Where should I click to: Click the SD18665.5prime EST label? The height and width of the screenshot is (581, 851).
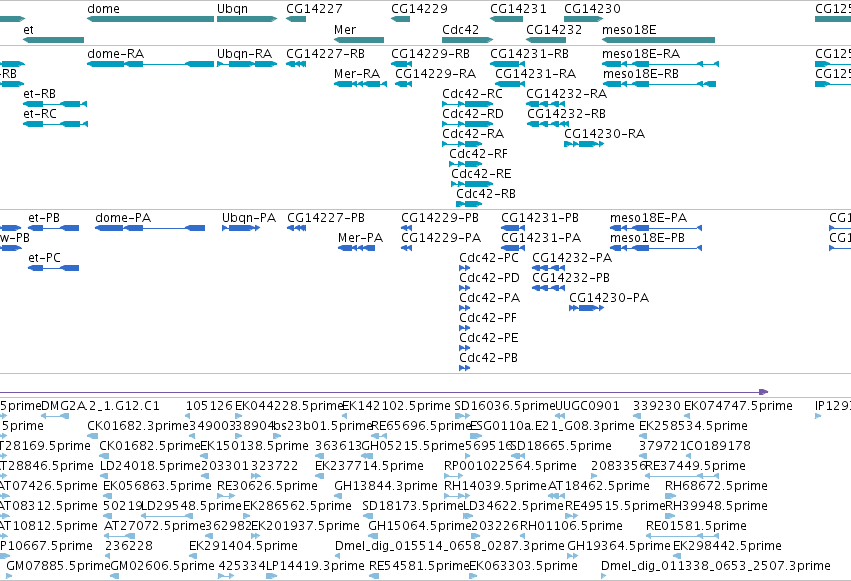pyautogui.click(x=561, y=446)
